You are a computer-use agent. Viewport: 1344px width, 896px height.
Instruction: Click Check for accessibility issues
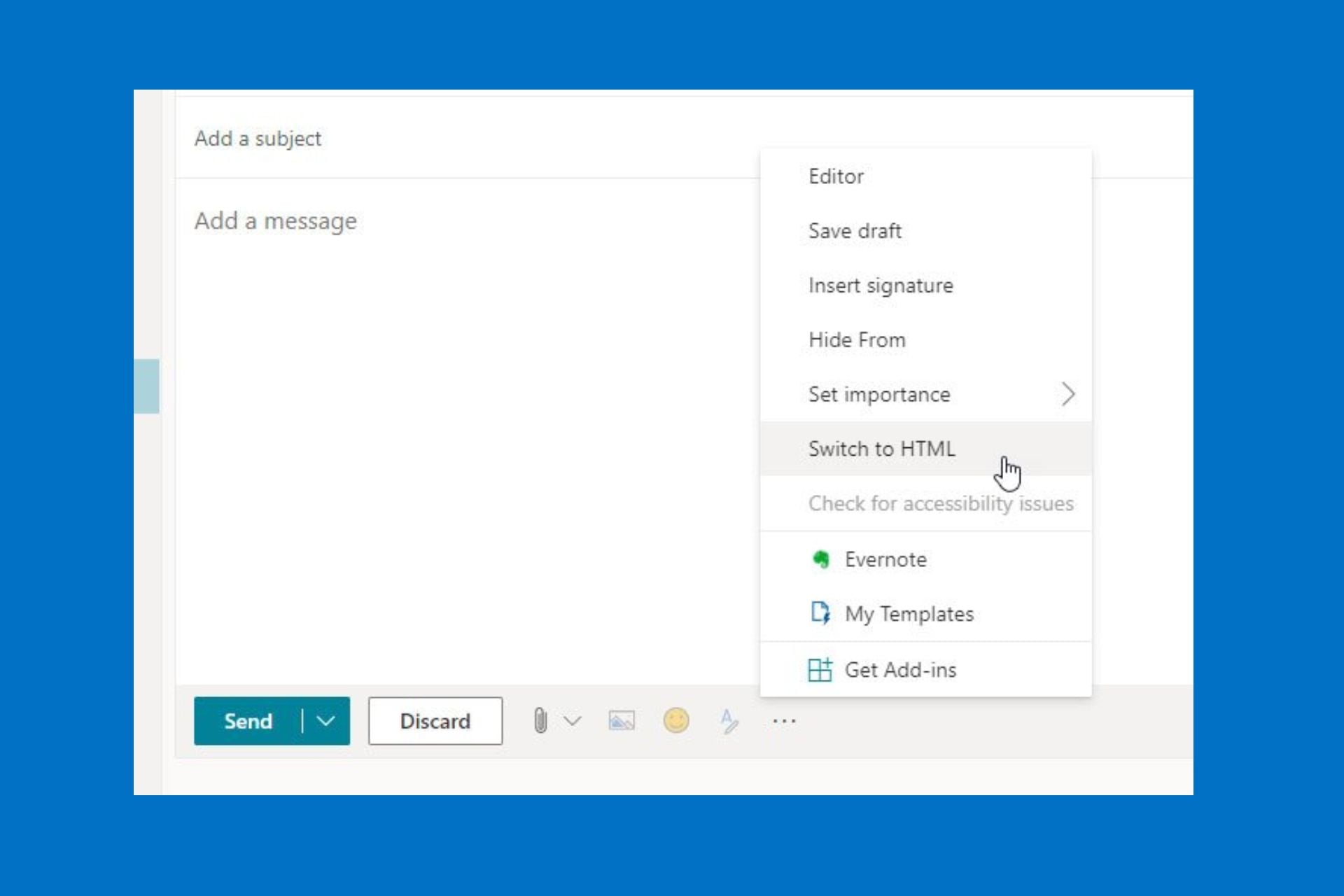941,503
